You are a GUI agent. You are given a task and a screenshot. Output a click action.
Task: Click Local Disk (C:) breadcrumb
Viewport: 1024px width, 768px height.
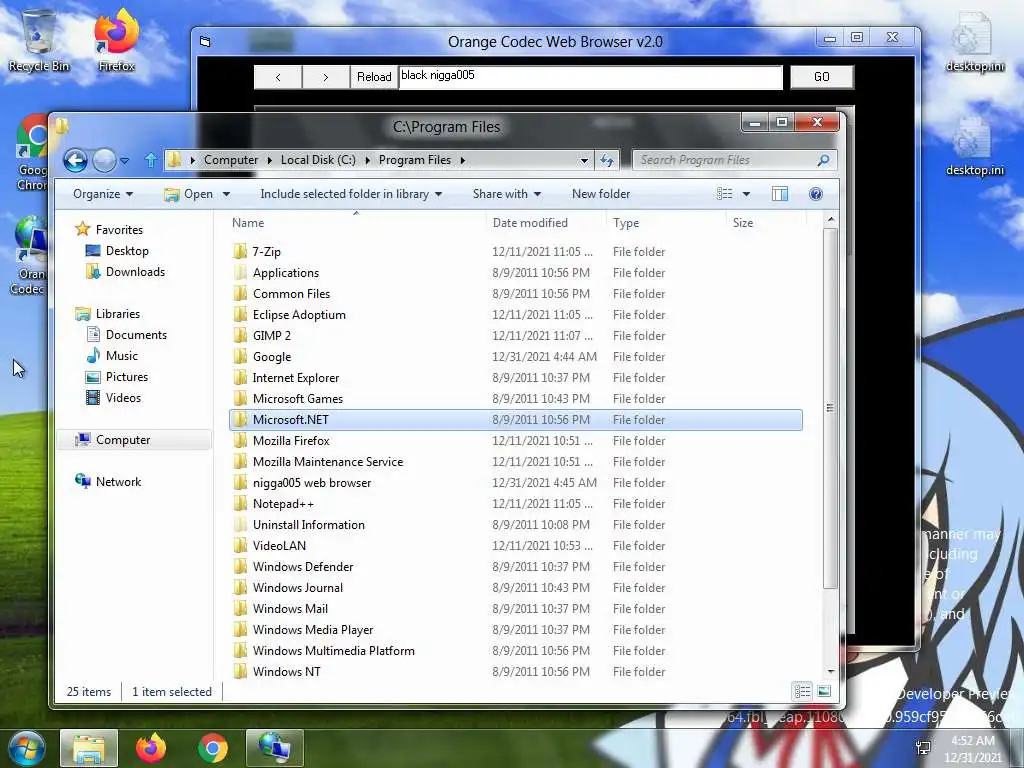click(318, 160)
